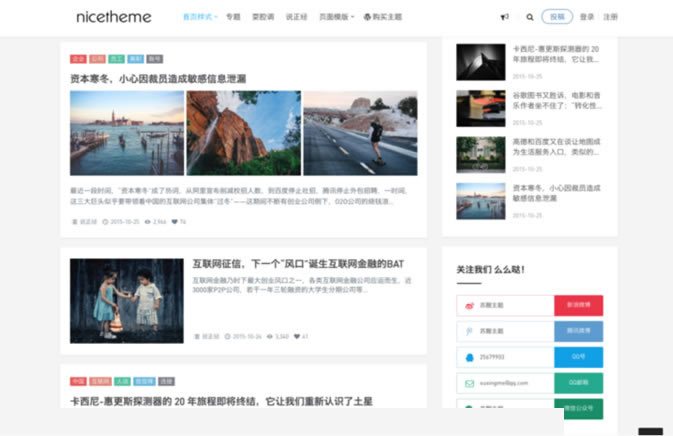Click the clock date icon in the 互联网征信 article meta row

tap(227, 336)
